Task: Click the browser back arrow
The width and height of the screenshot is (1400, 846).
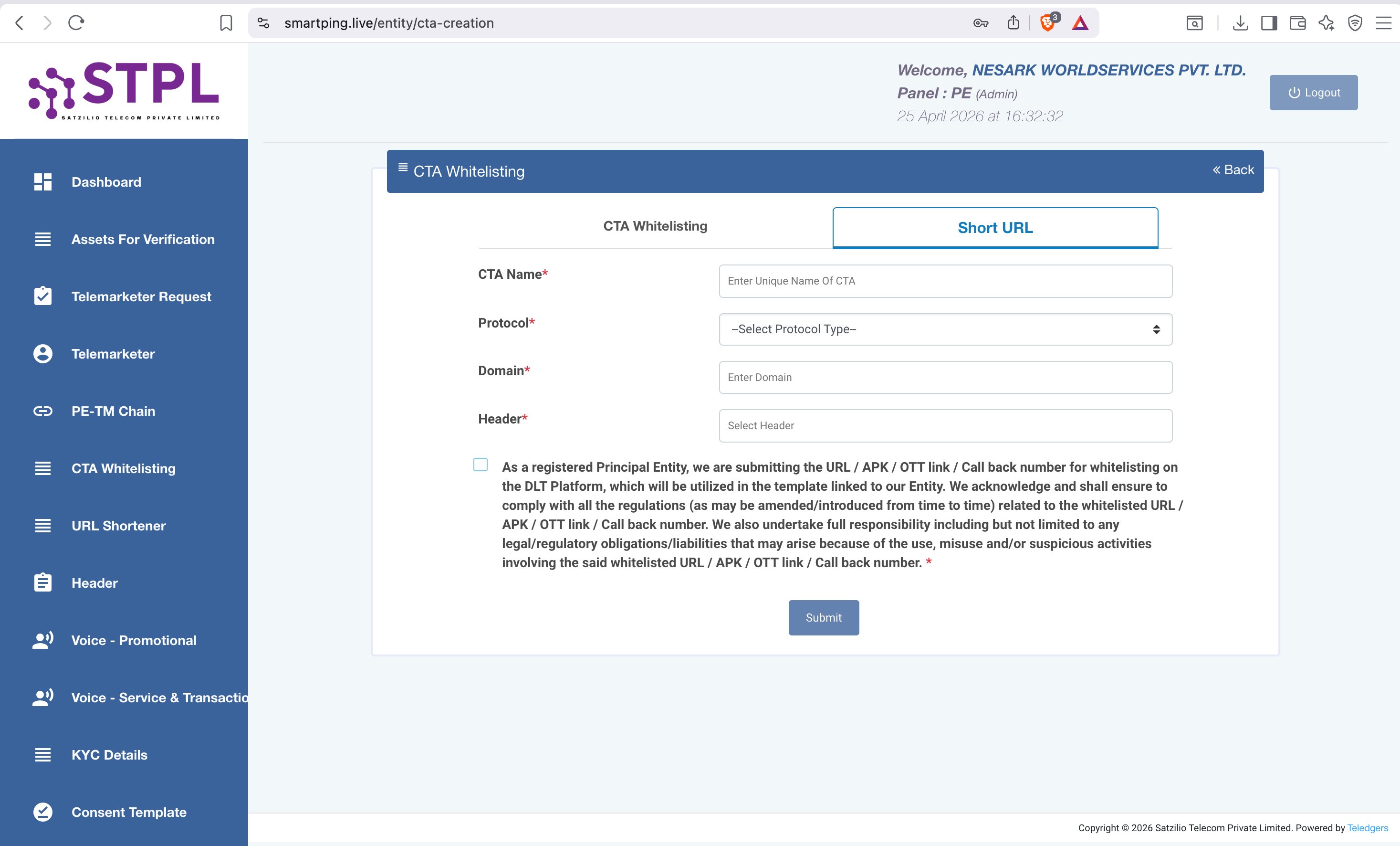Action: (x=19, y=23)
